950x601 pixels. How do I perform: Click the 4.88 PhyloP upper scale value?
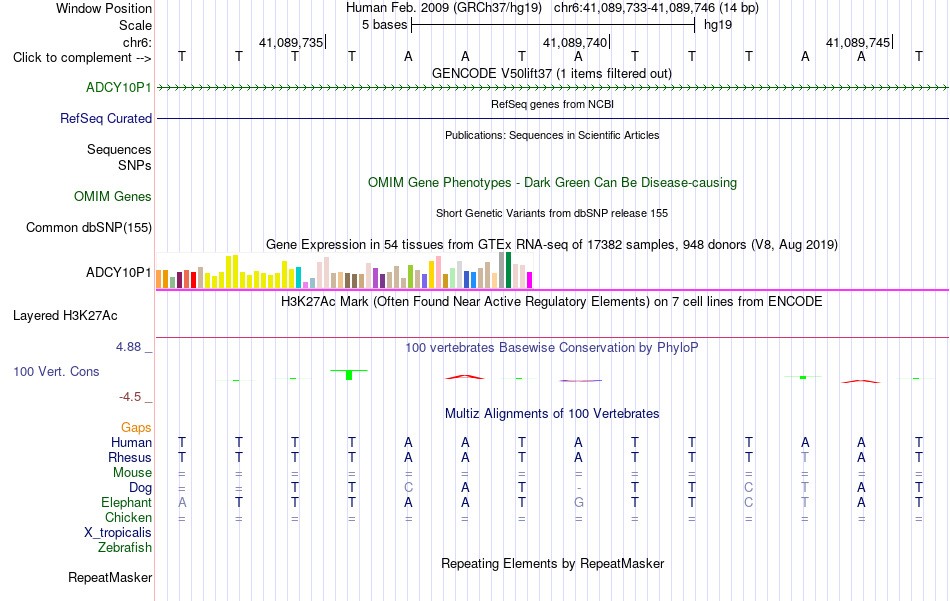pos(128,347)
